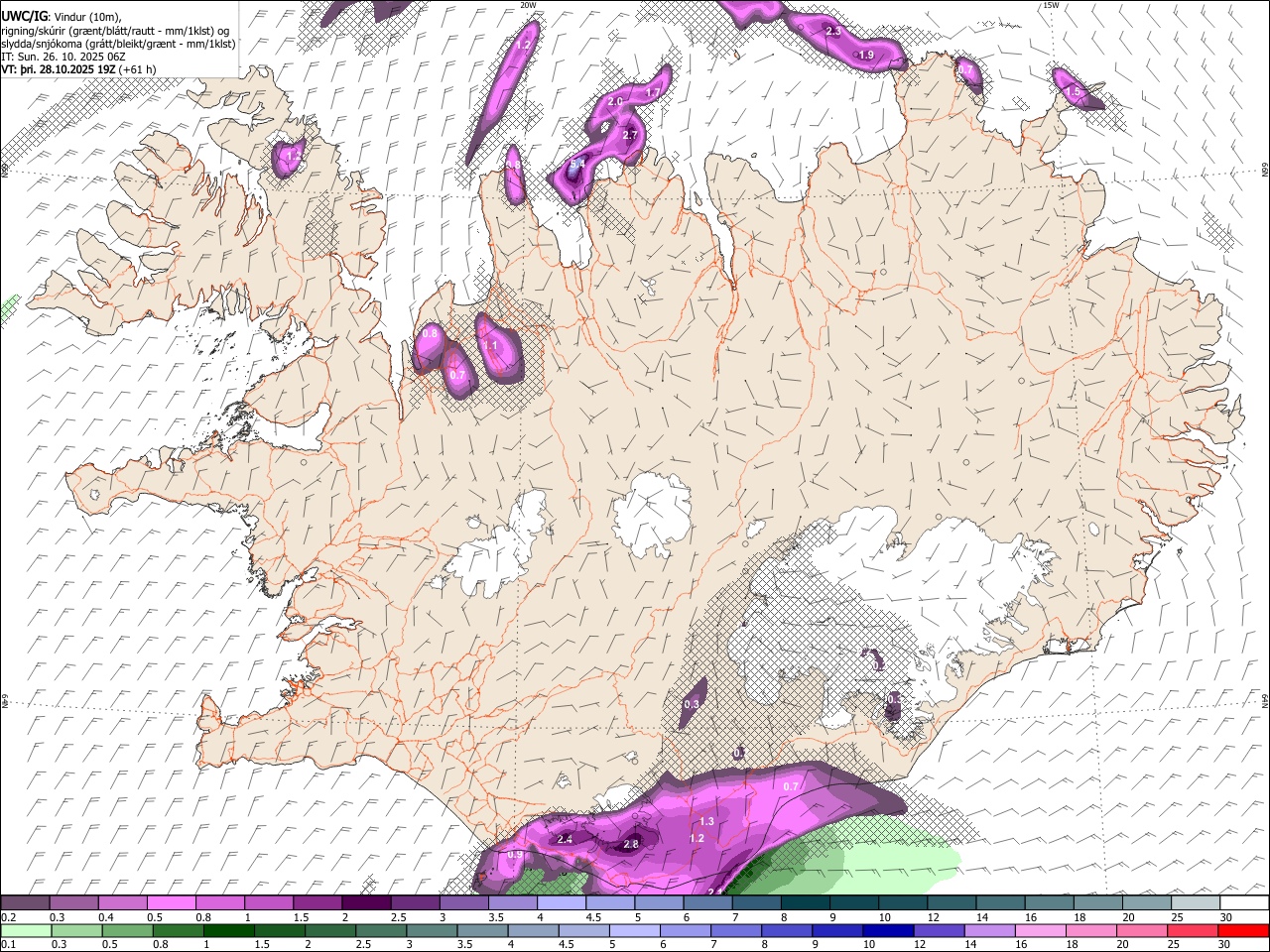Click the navy blue 10 swatch, bottom scale
The width and height of the screenshot is (1270, 952).
click(887, 930)
